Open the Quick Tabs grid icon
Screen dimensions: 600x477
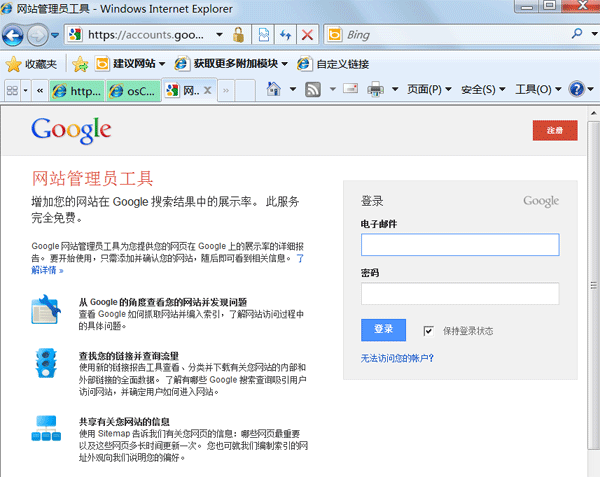click(13, 90)
